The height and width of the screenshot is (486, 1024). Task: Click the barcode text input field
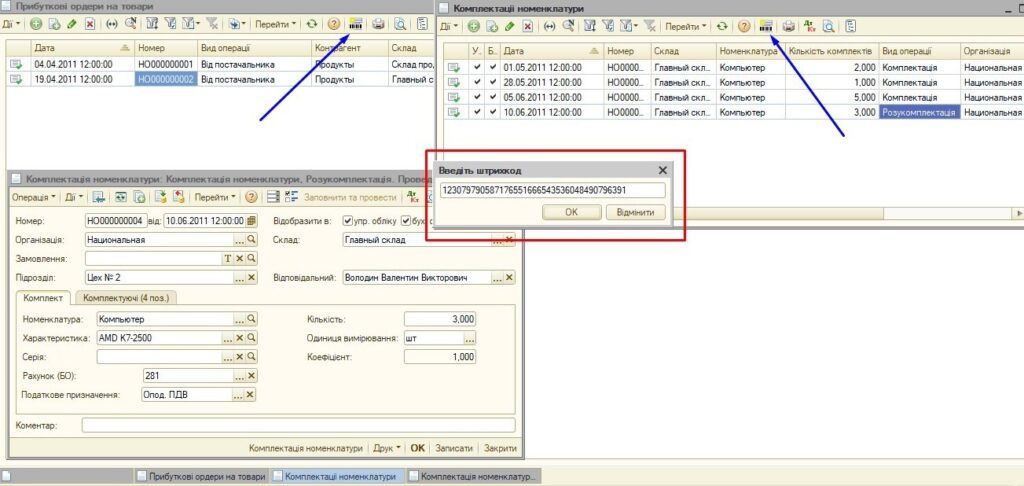coord(552,190)
